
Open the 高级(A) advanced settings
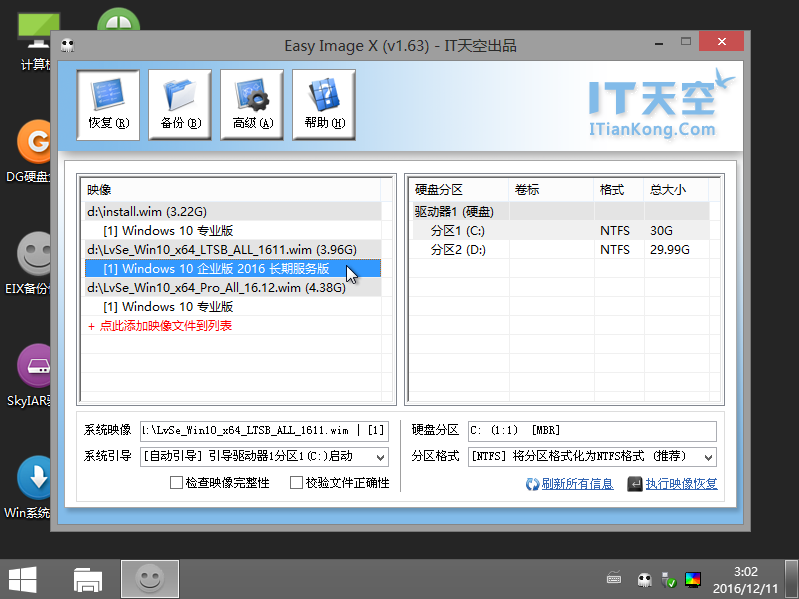pos(252,105)
